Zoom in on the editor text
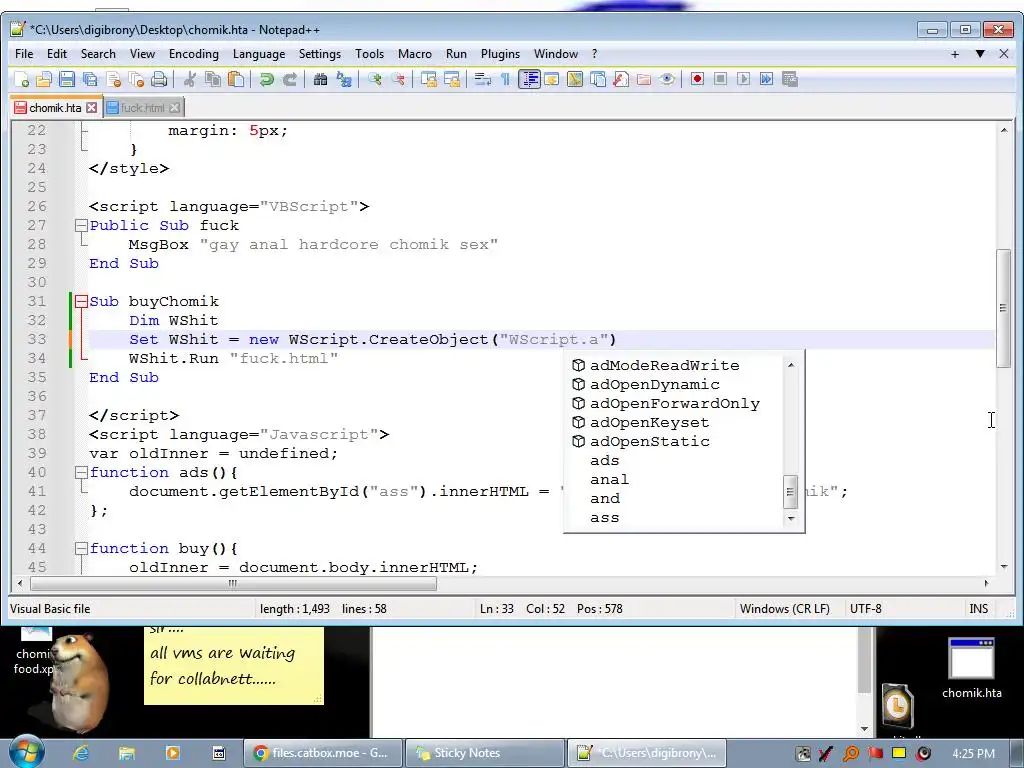 [374, 80]
